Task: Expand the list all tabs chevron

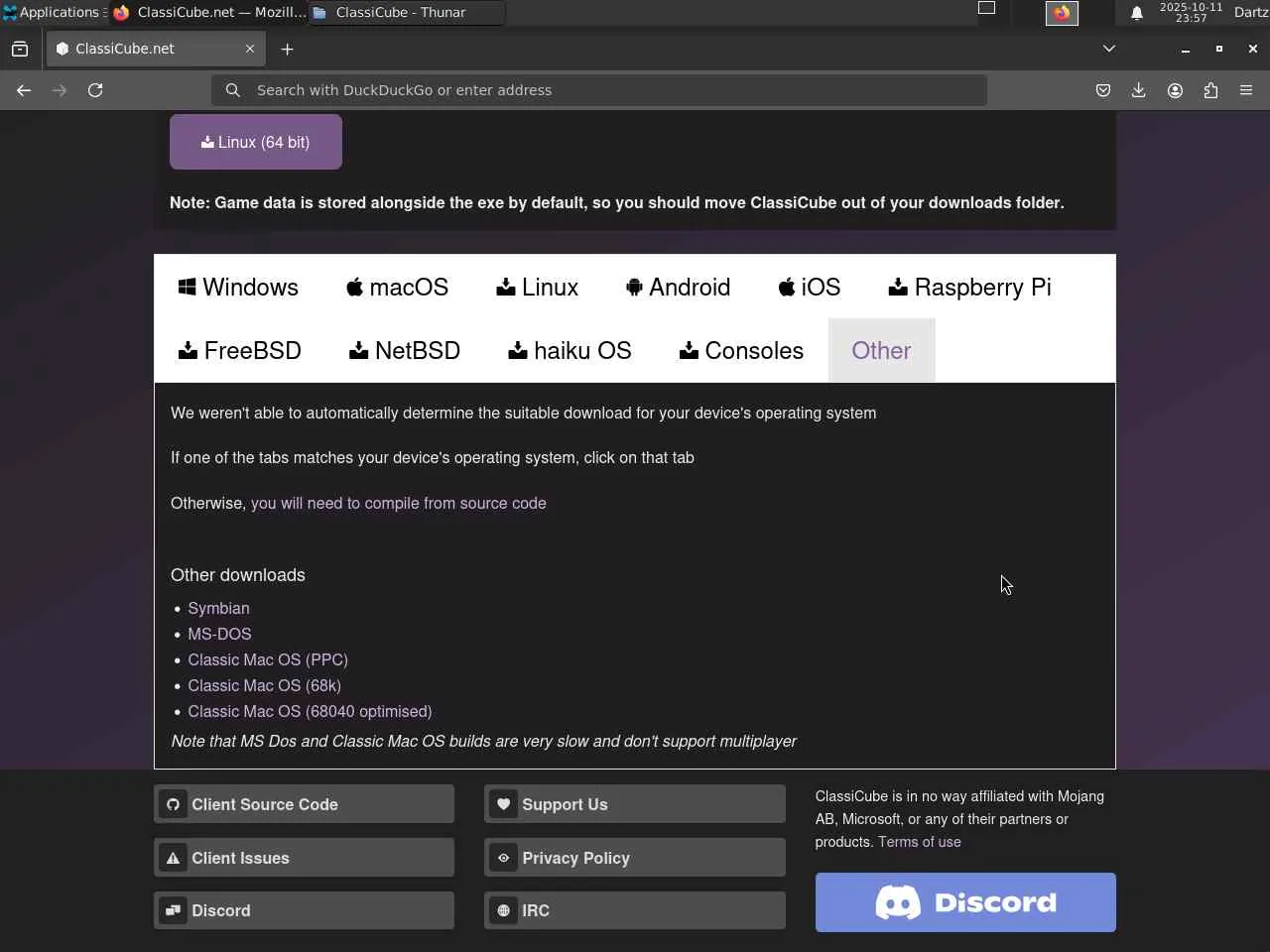Action: point(1109,49)
